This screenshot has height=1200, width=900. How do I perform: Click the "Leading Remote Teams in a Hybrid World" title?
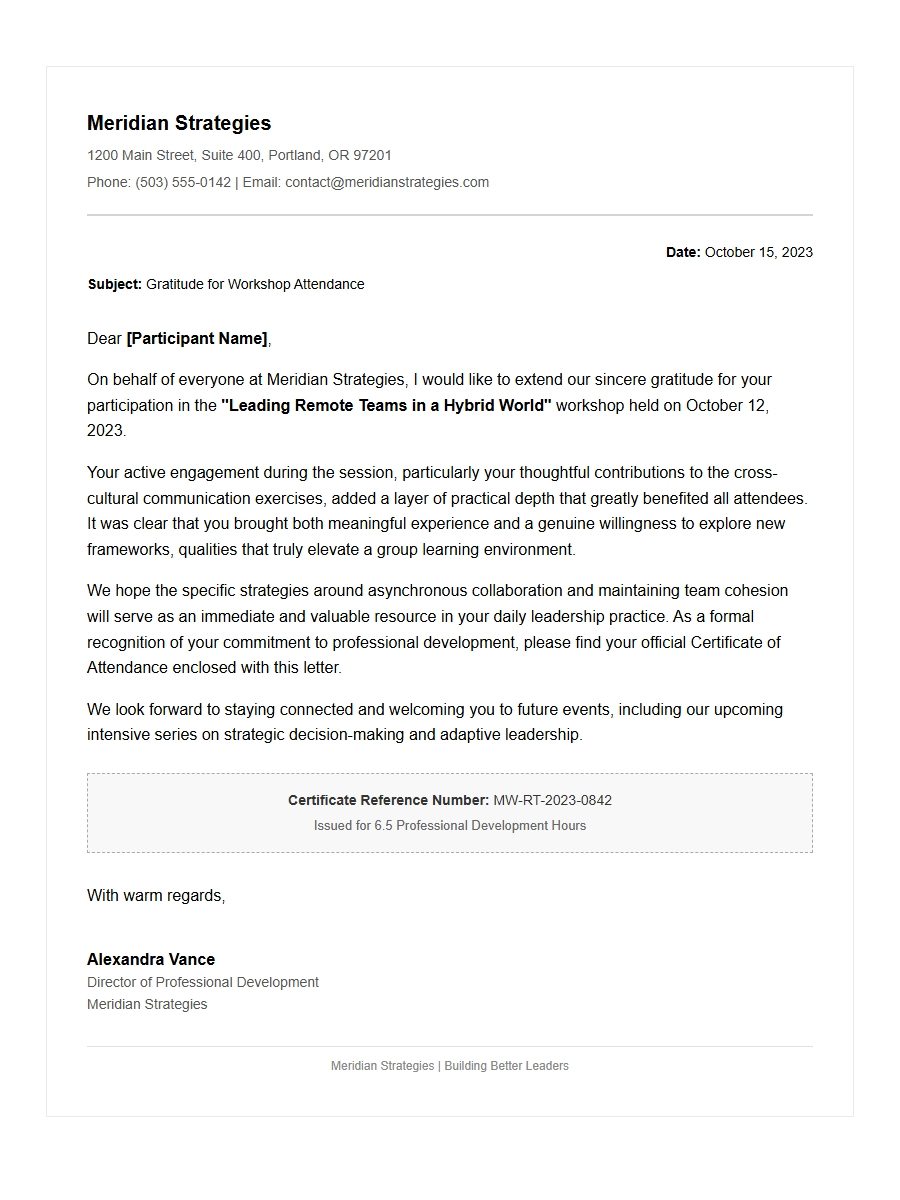point(386,405)
